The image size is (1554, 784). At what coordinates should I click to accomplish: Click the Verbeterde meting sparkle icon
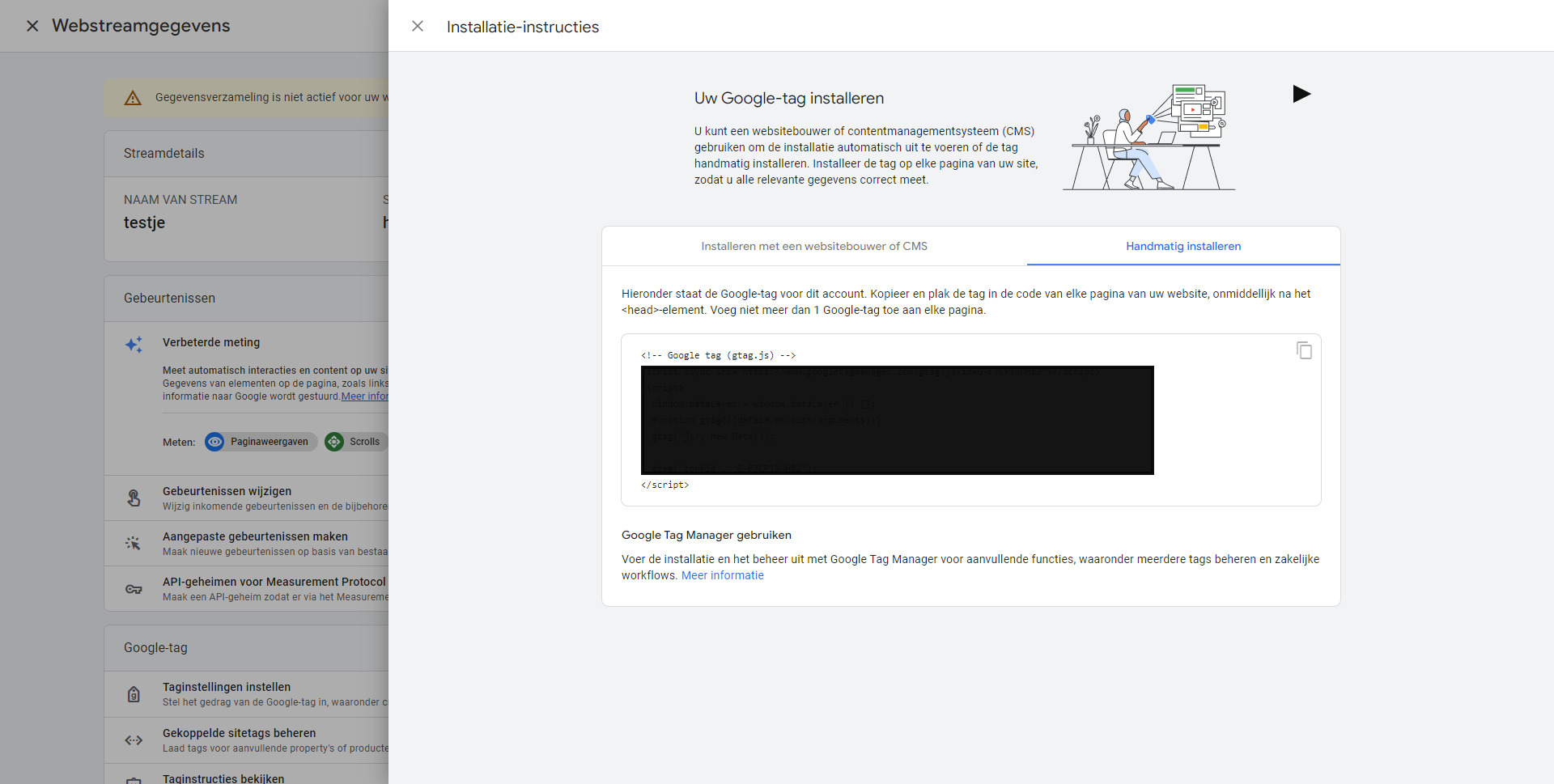click(x=134, y=345)
